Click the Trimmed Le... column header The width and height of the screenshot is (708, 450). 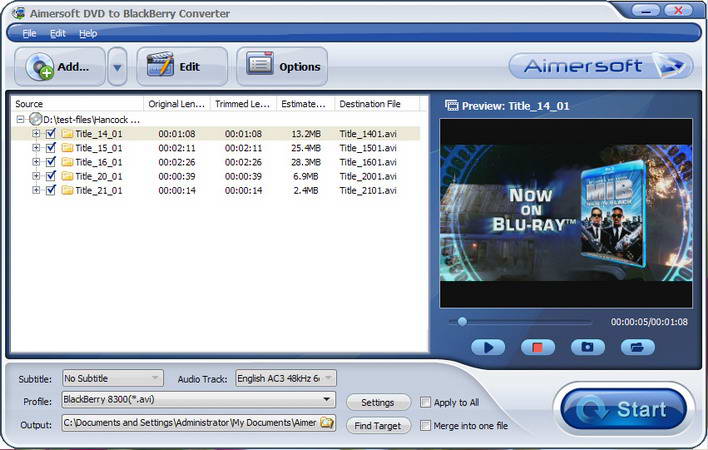coord(243,104)
